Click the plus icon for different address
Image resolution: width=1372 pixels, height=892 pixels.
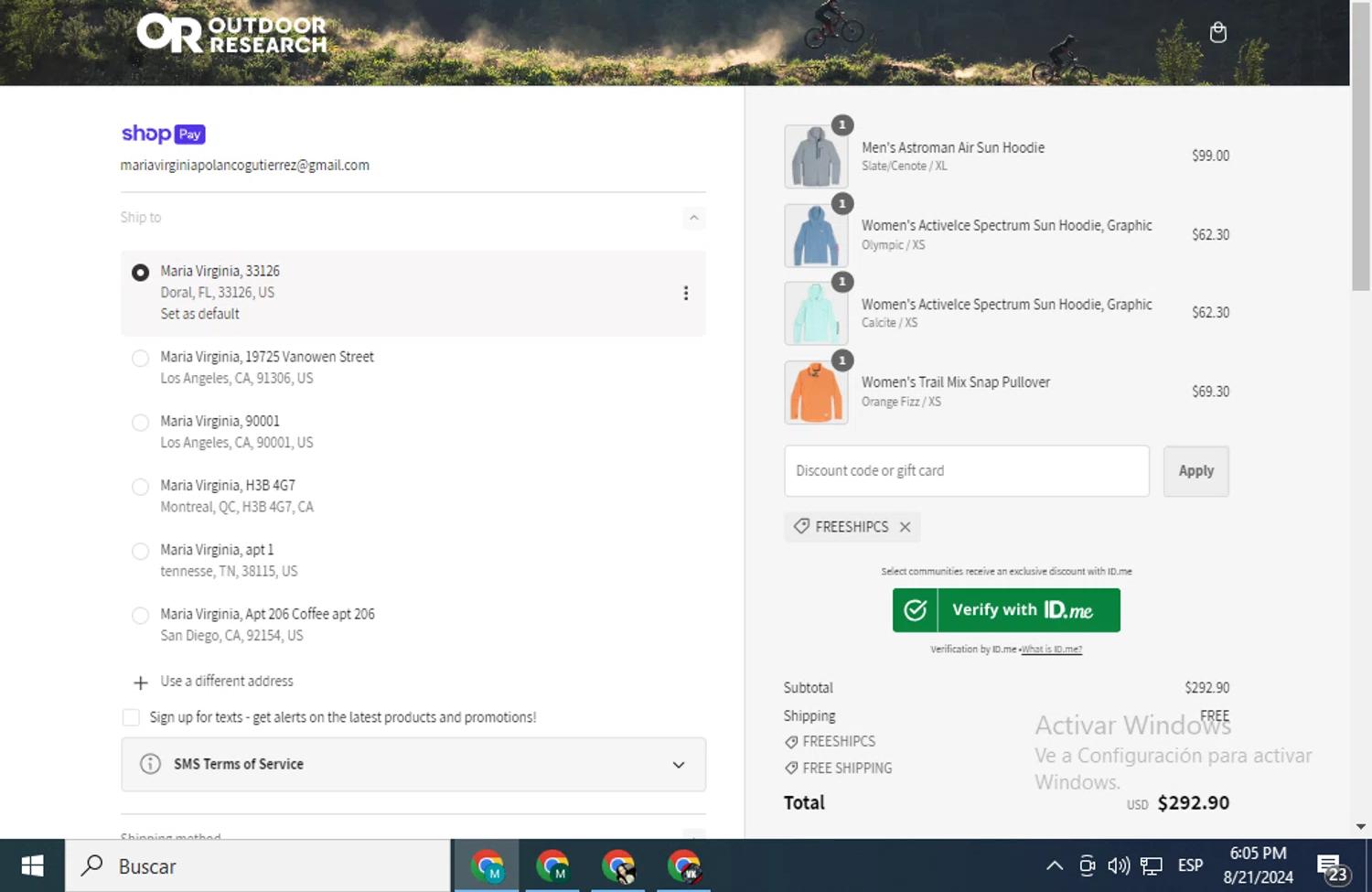coord(140,682)
